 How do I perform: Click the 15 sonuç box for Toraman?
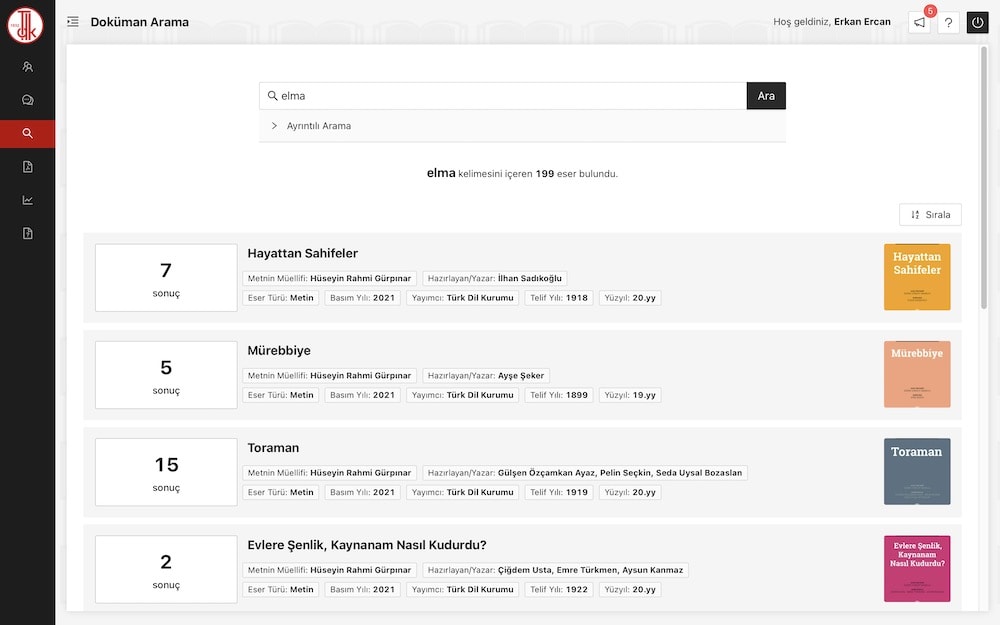pos(166,472)
